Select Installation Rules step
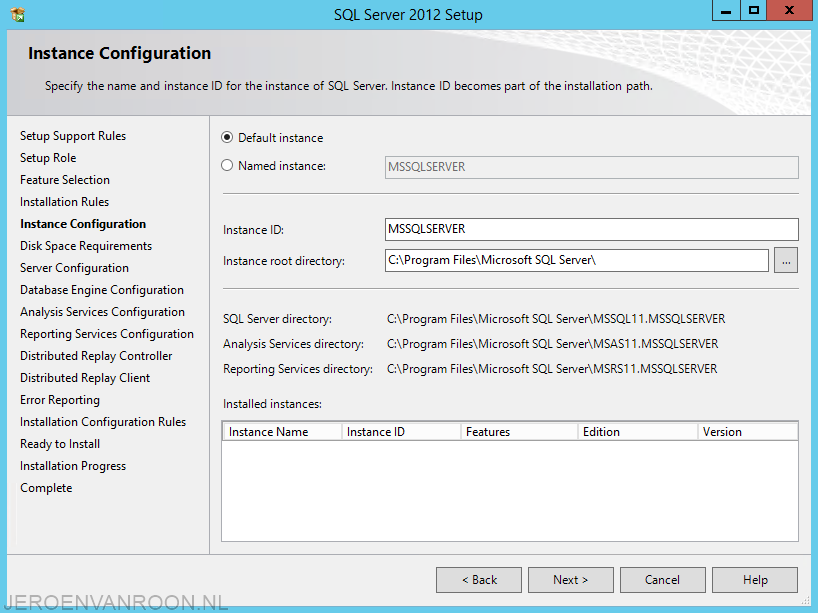 [x=65, y=202]
